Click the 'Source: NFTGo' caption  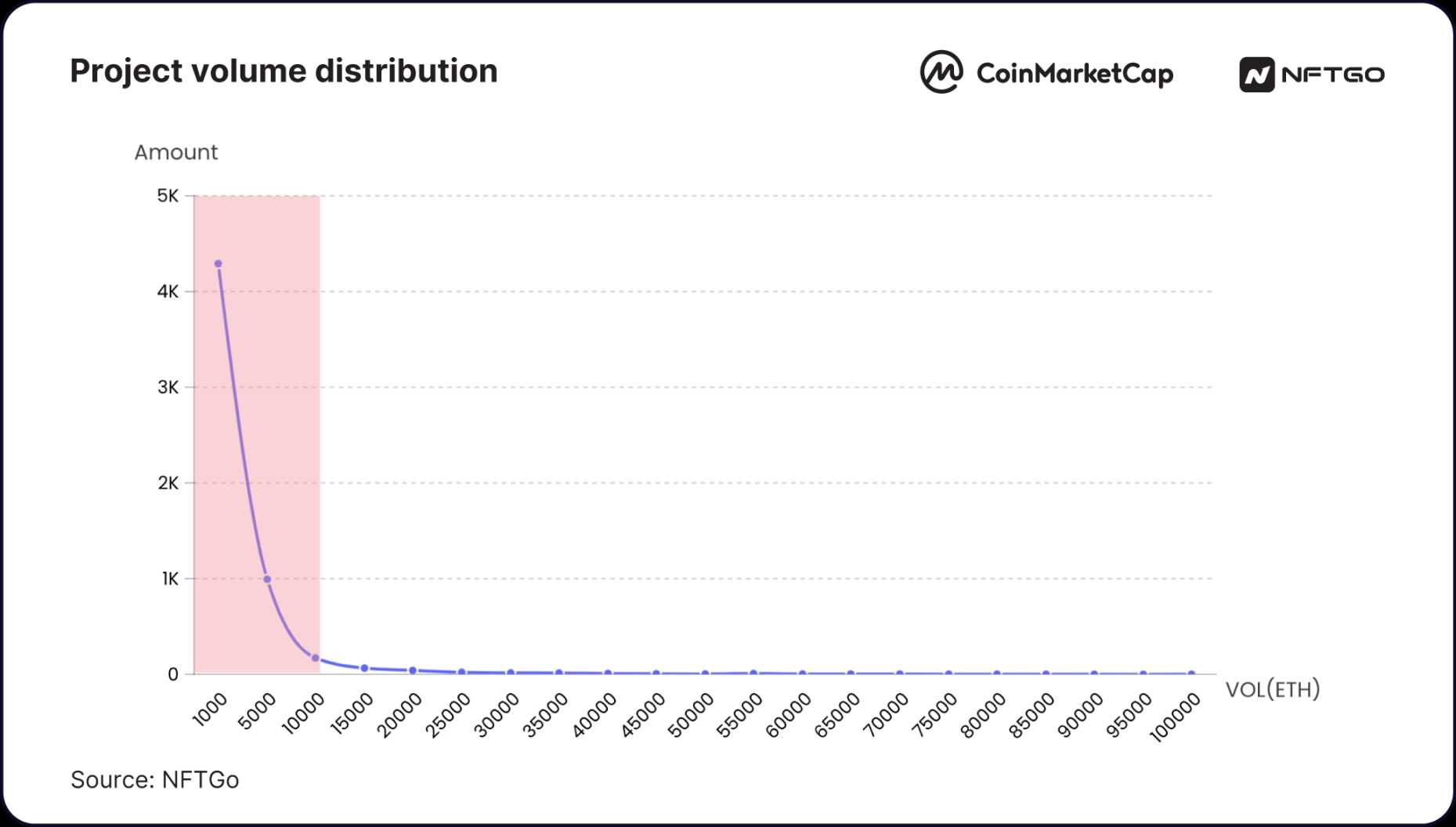(x=154, y=780)
